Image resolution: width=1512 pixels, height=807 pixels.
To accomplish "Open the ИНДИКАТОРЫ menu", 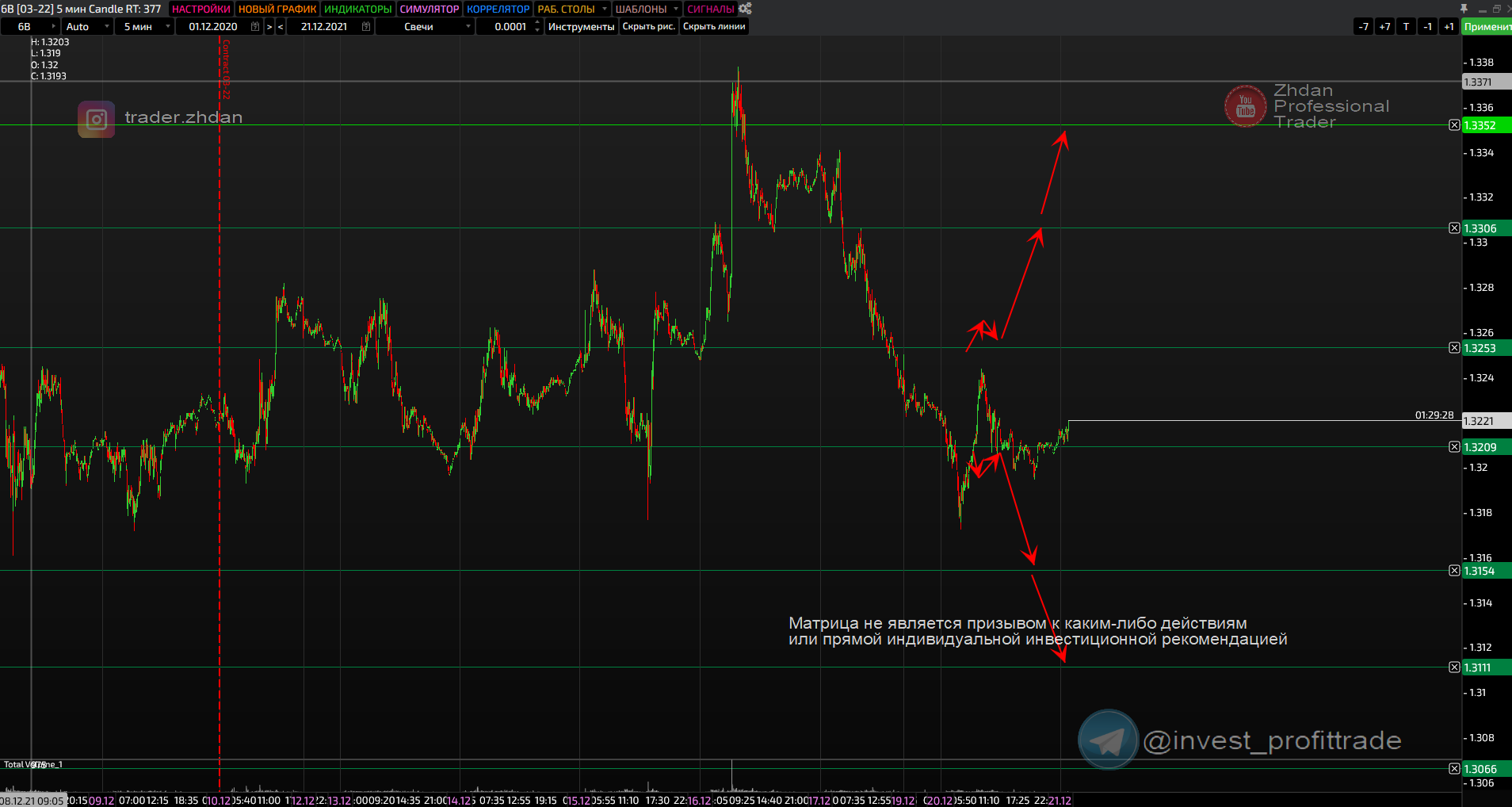I will 358,9.
